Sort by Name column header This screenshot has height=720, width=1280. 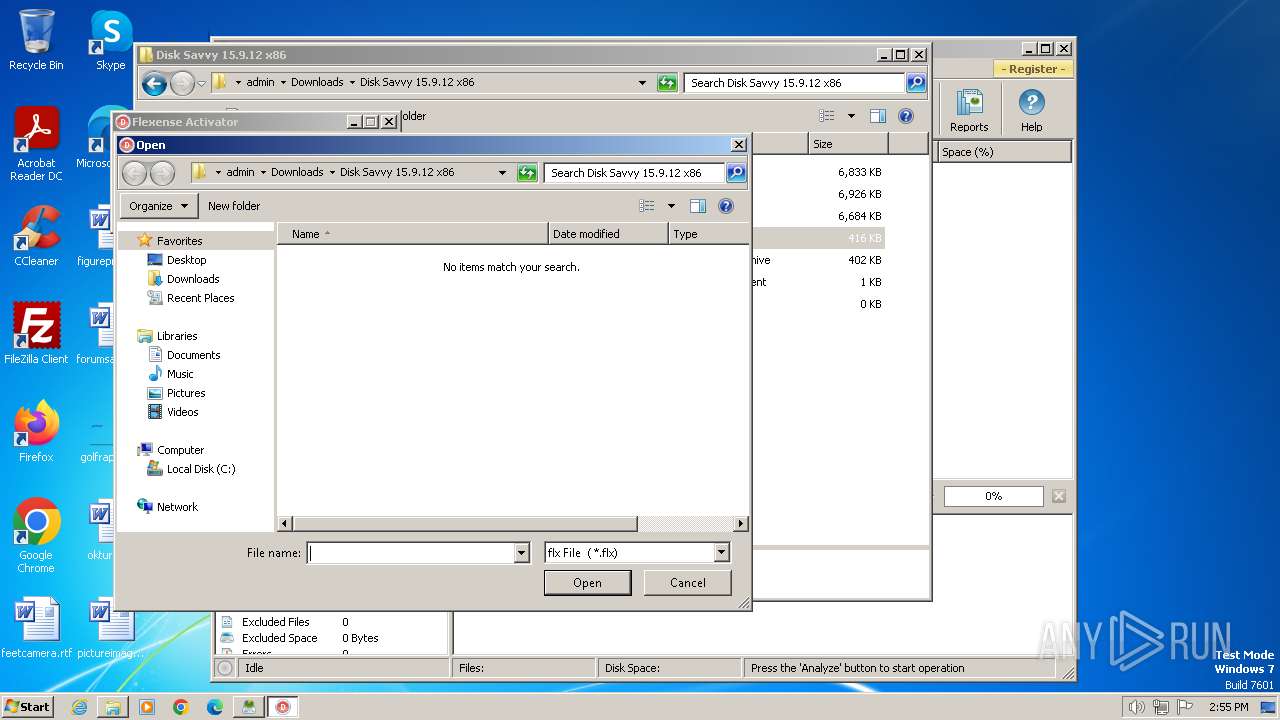[x=413, y=234]
